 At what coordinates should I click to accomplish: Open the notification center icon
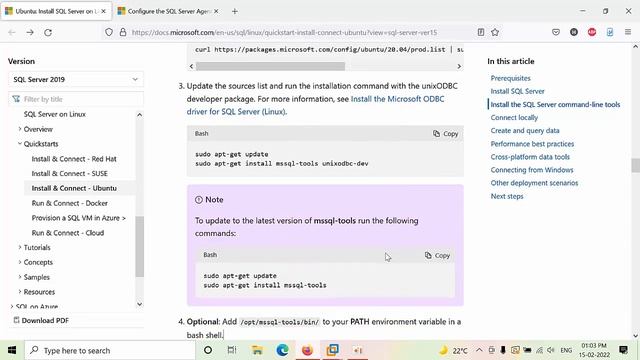623,350
